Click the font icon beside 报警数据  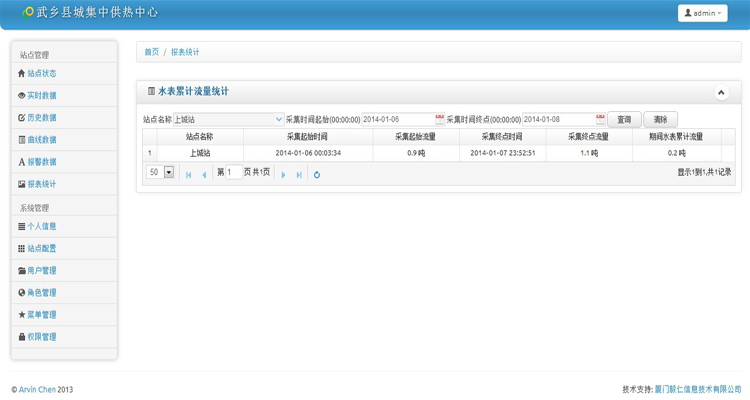[x=22, y=162]
